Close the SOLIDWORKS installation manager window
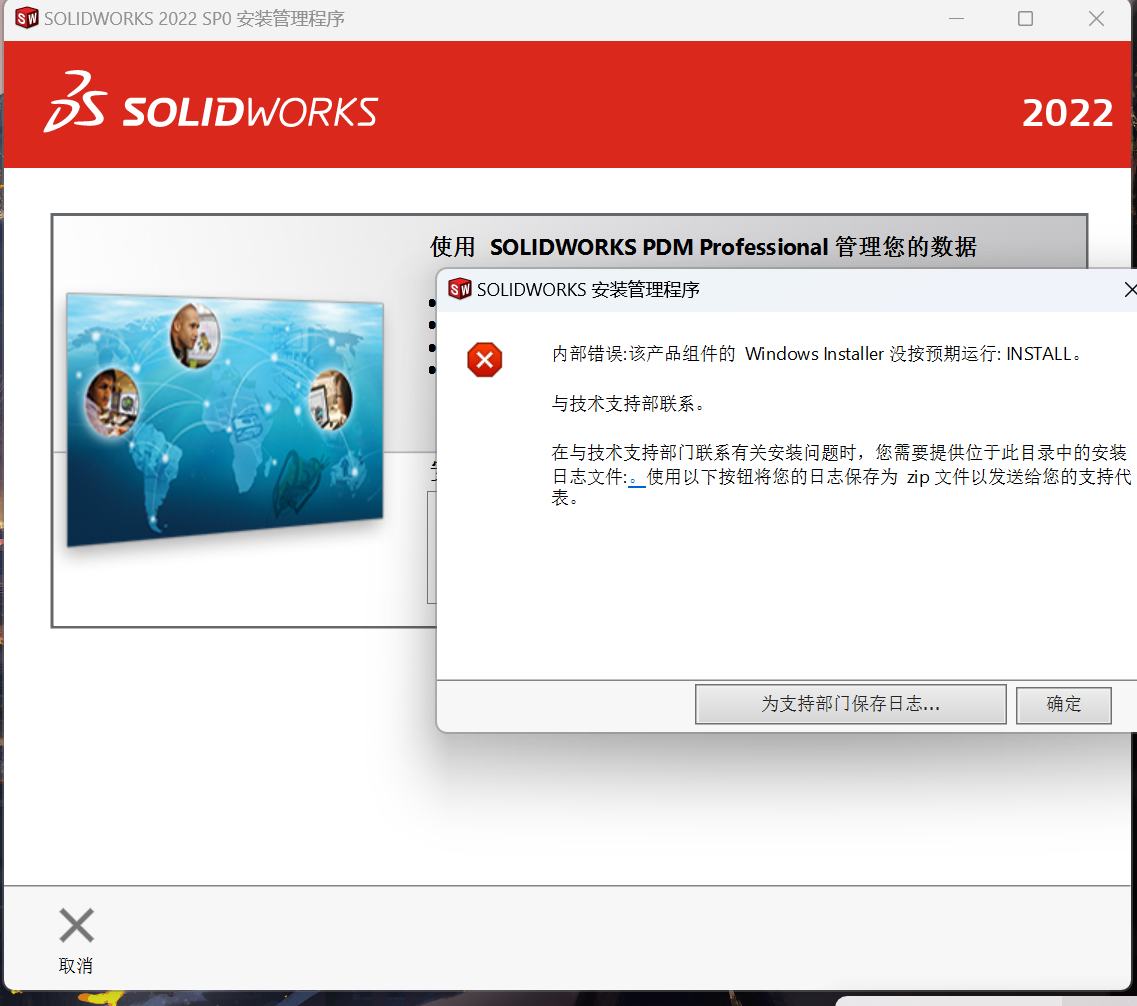1137x1006 pixels. coord(1096,19)
